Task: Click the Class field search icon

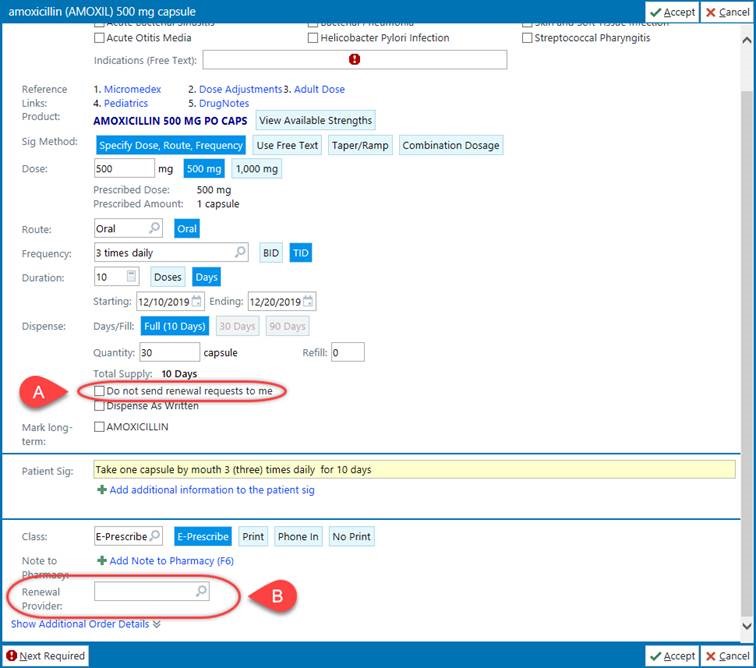Action: (155, 535)
